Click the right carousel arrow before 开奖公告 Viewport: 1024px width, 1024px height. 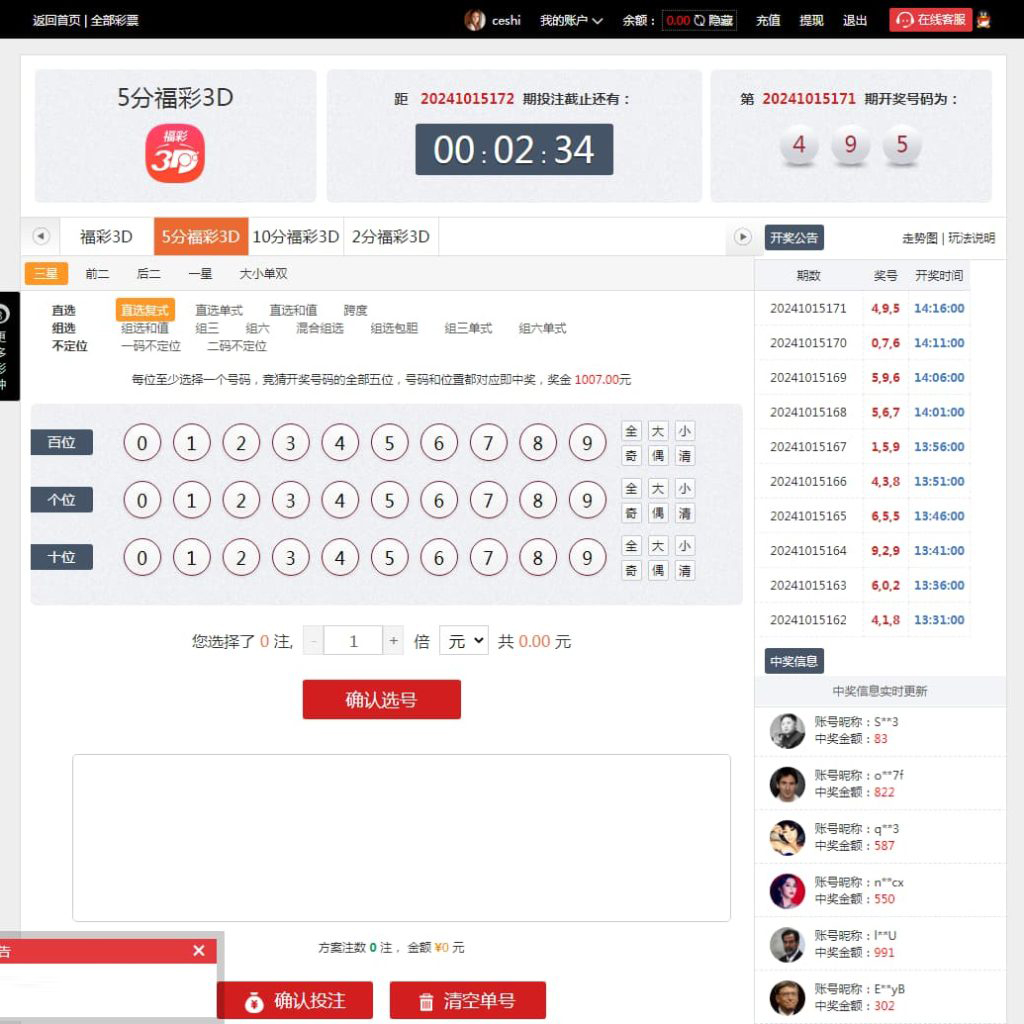click(742, 236)
